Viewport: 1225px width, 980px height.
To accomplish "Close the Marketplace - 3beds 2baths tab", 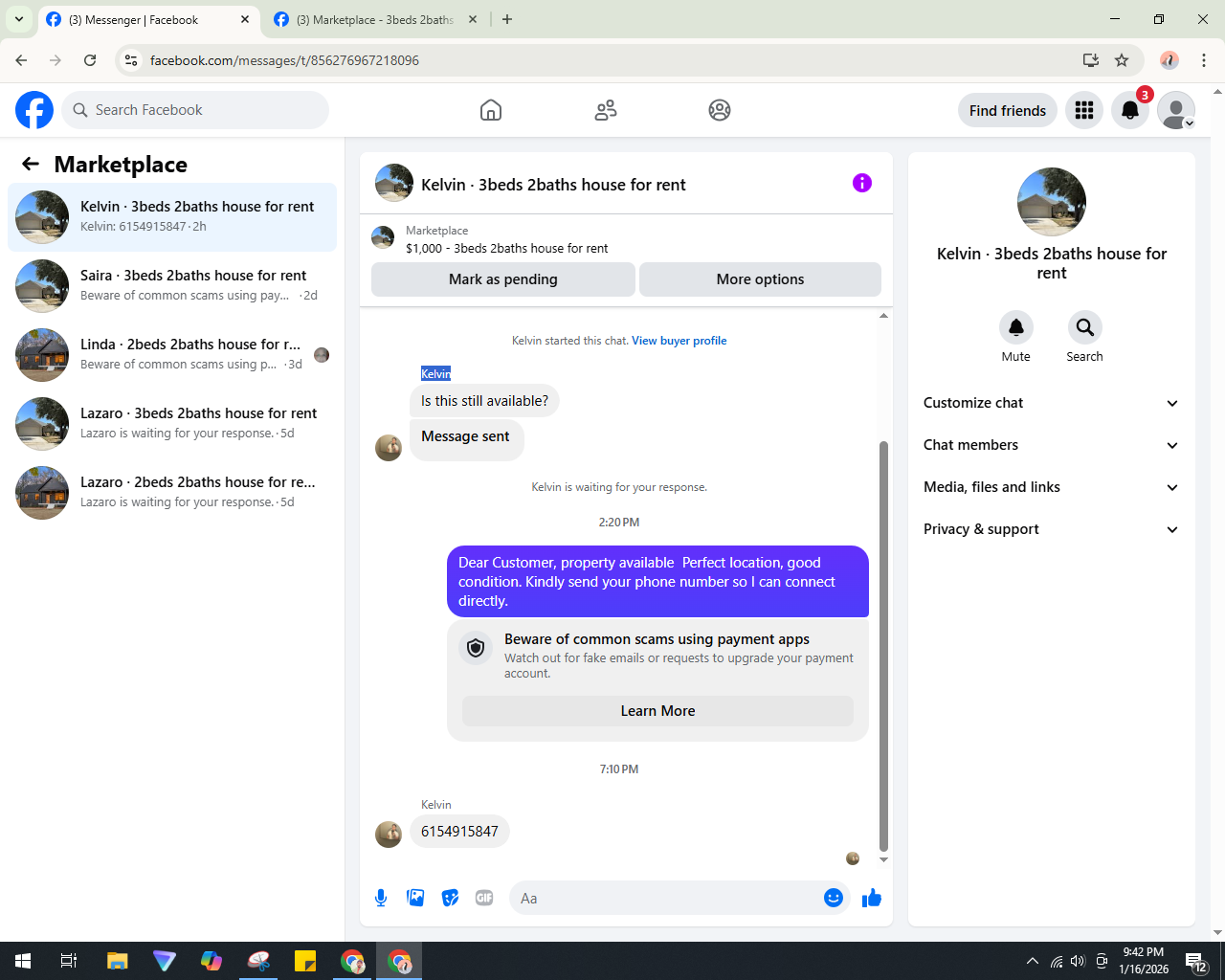I will tap(473, 19).
